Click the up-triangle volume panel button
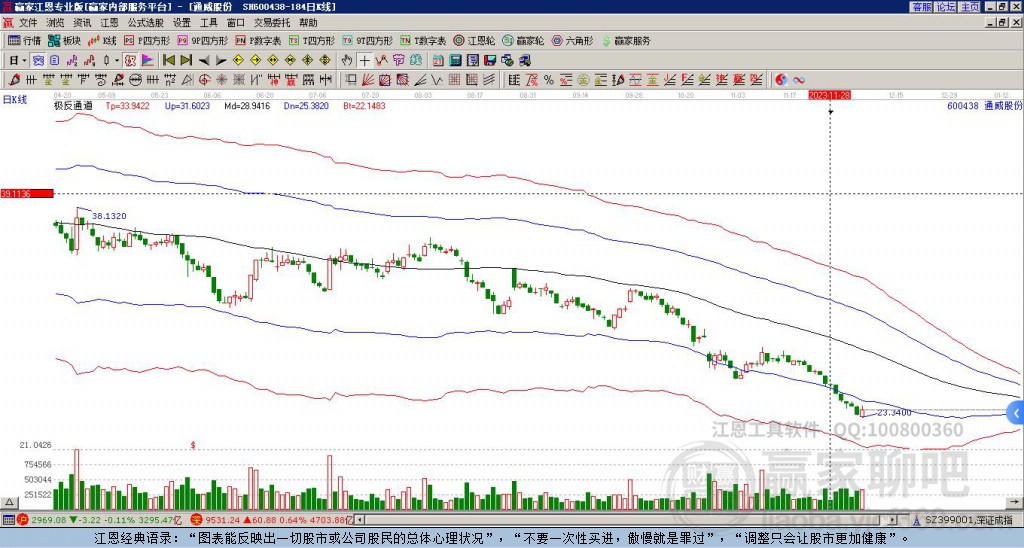Screen dimensions: 1024x548 (x=8, y=503)
